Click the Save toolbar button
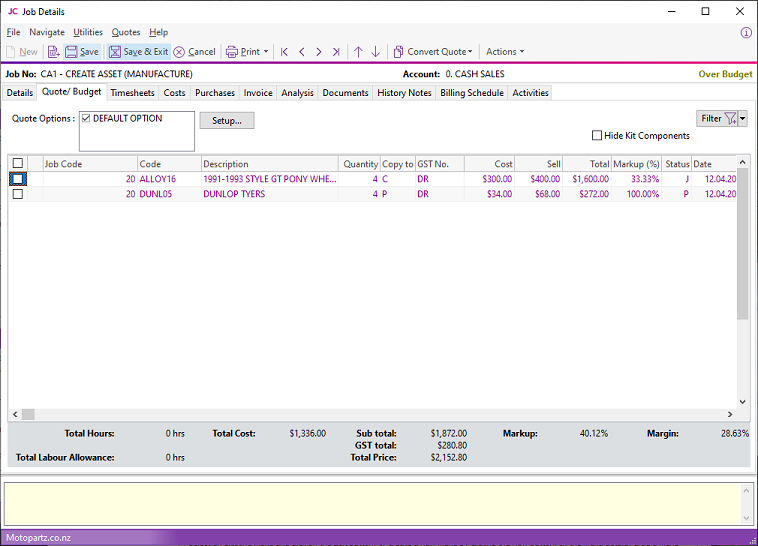The width and height of the screenshot is (758, 546). (x=82, y=52)
